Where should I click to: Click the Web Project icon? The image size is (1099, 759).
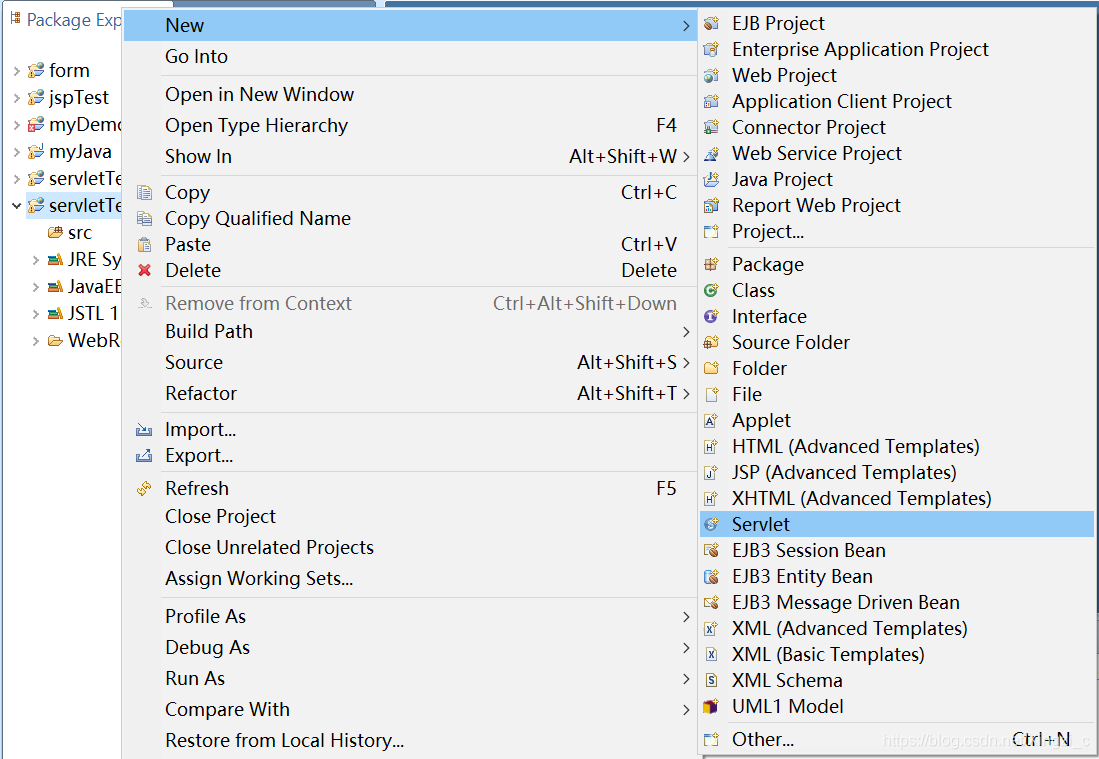(x=711, y=76)
